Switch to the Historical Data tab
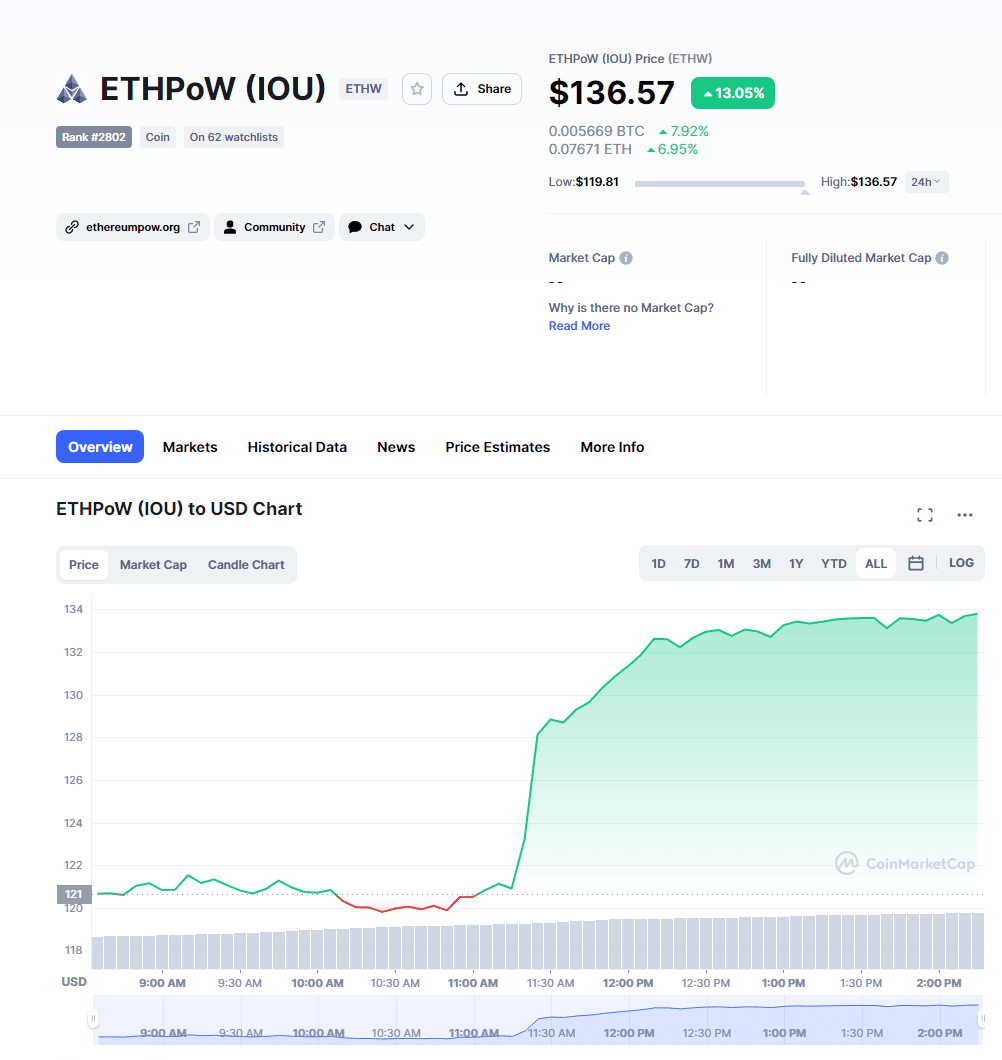Viewport: 1002px width, 1060px height. coord(297,447)
